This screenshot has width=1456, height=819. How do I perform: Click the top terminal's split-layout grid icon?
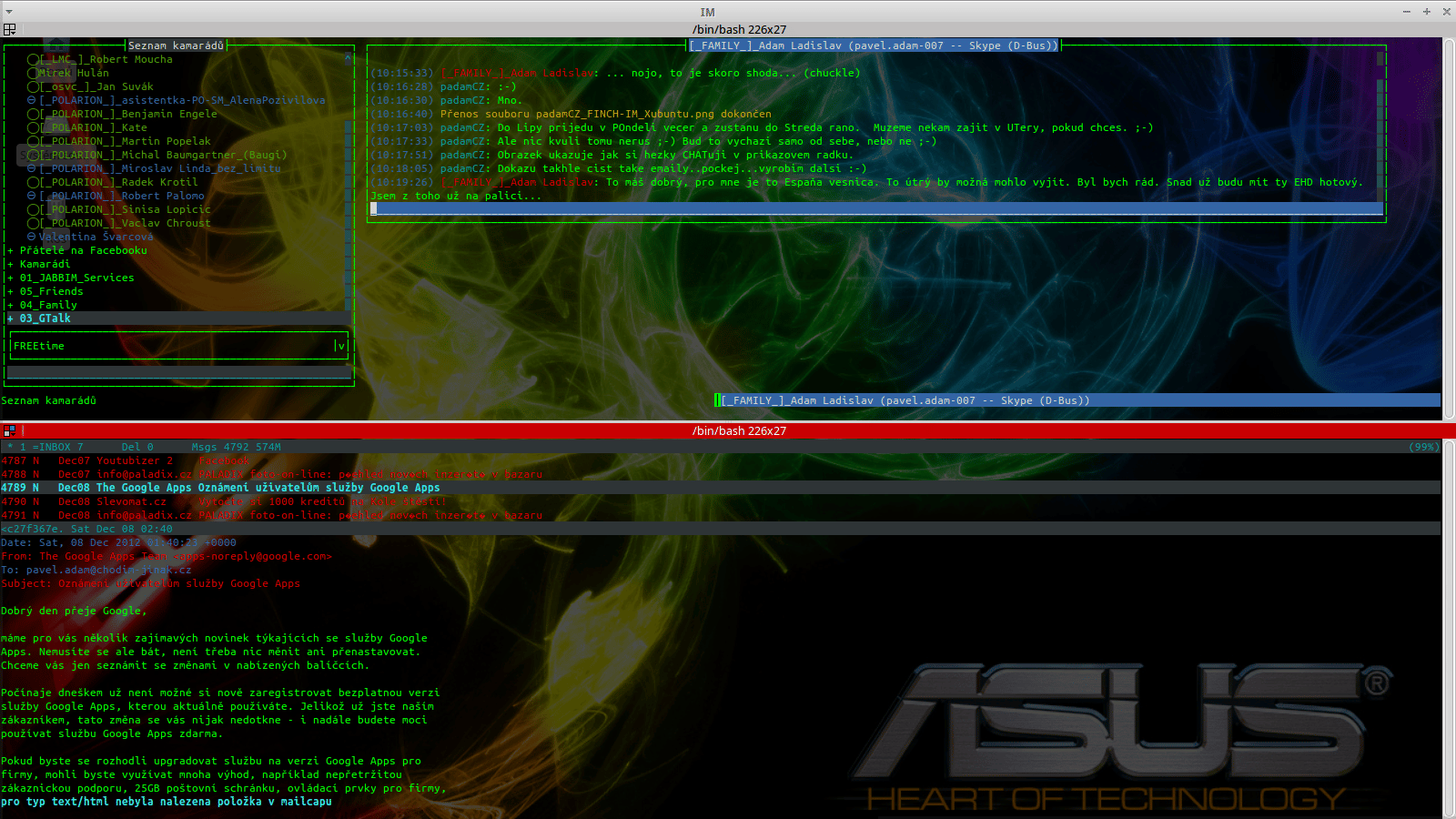click(x=9, y=29)
